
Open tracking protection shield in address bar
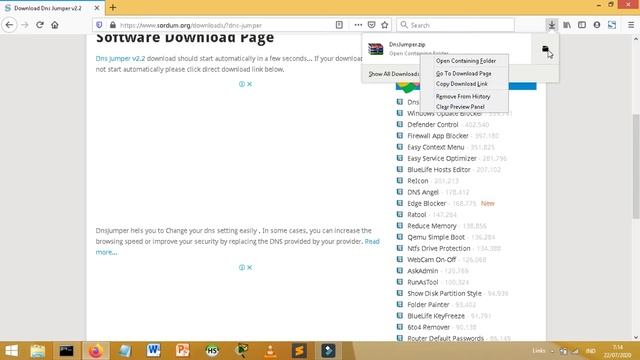click(x=99, y=25)
